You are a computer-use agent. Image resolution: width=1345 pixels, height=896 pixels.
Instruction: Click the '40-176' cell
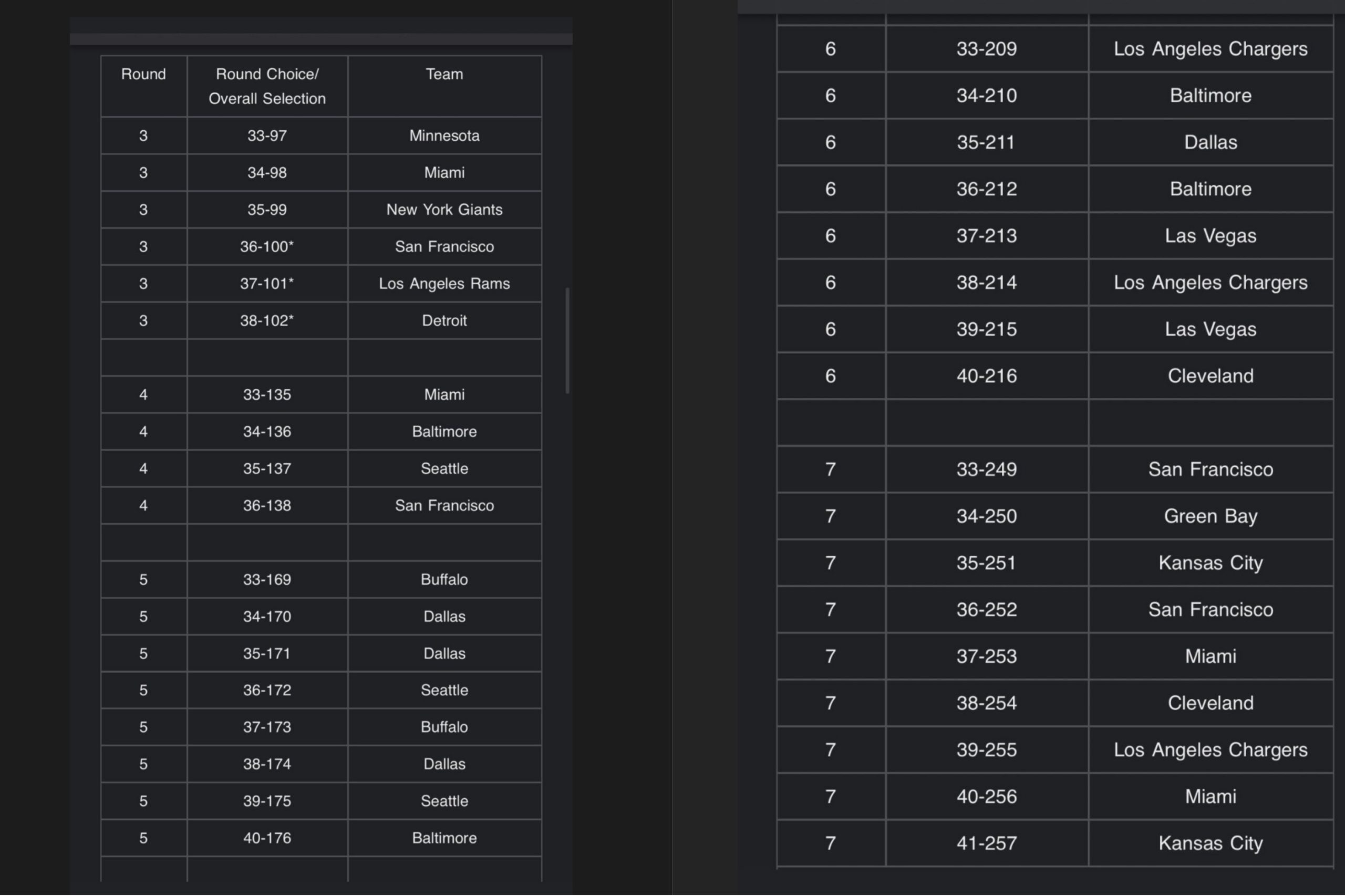pyautogui.click(x=267, y=838)
